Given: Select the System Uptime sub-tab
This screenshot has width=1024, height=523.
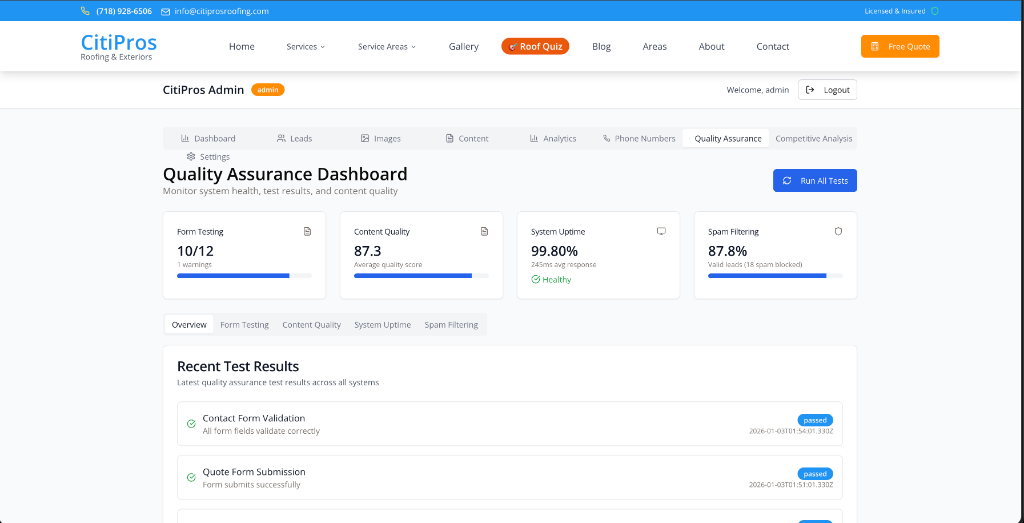Looking at the screenshot, I should click(383, 325).
